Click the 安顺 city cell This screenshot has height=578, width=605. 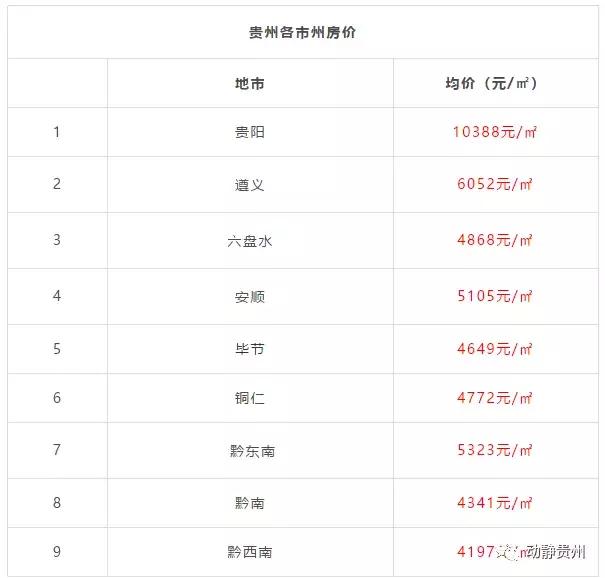click(x=250, y=296)
